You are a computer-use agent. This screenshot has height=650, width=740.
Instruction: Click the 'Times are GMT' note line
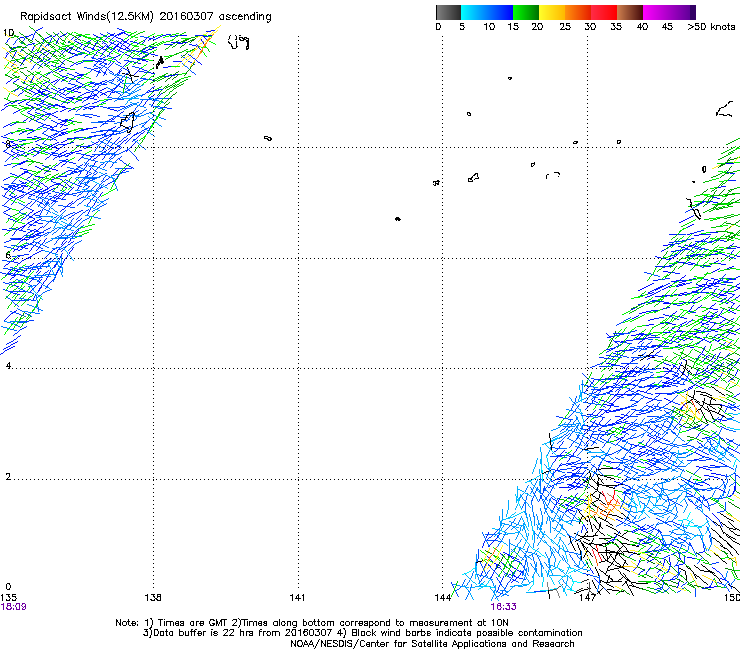(312, 623)
